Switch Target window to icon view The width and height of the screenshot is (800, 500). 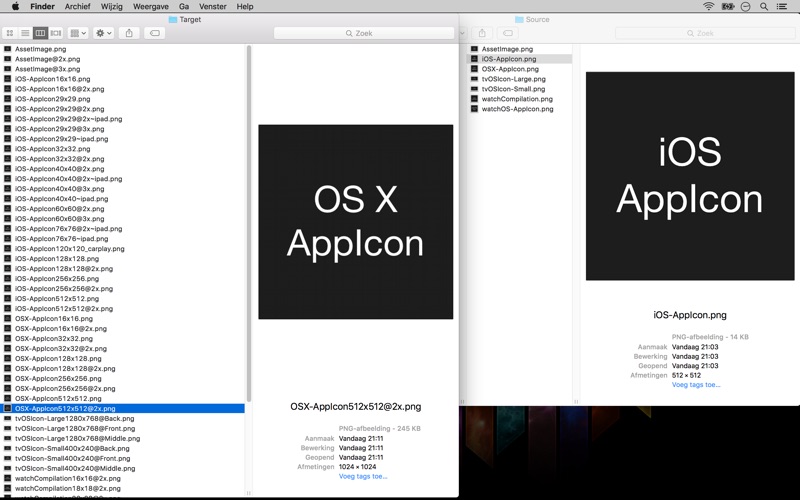click(10, 33)
